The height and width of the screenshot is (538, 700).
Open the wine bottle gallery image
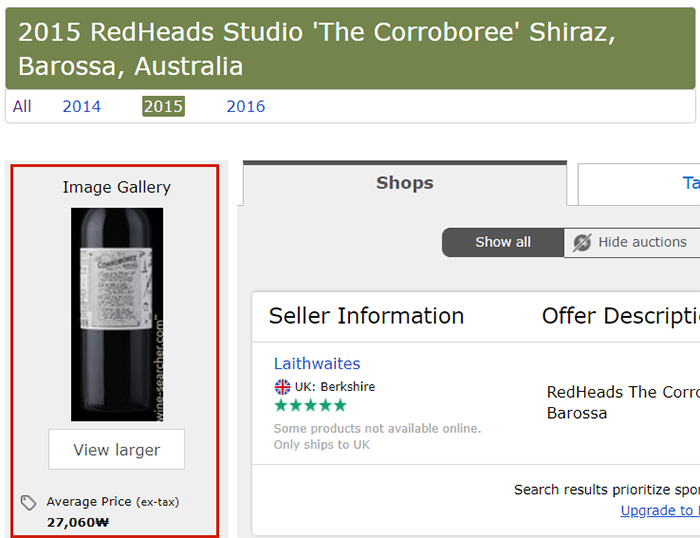pyautogui.click(x=117, y=314)
